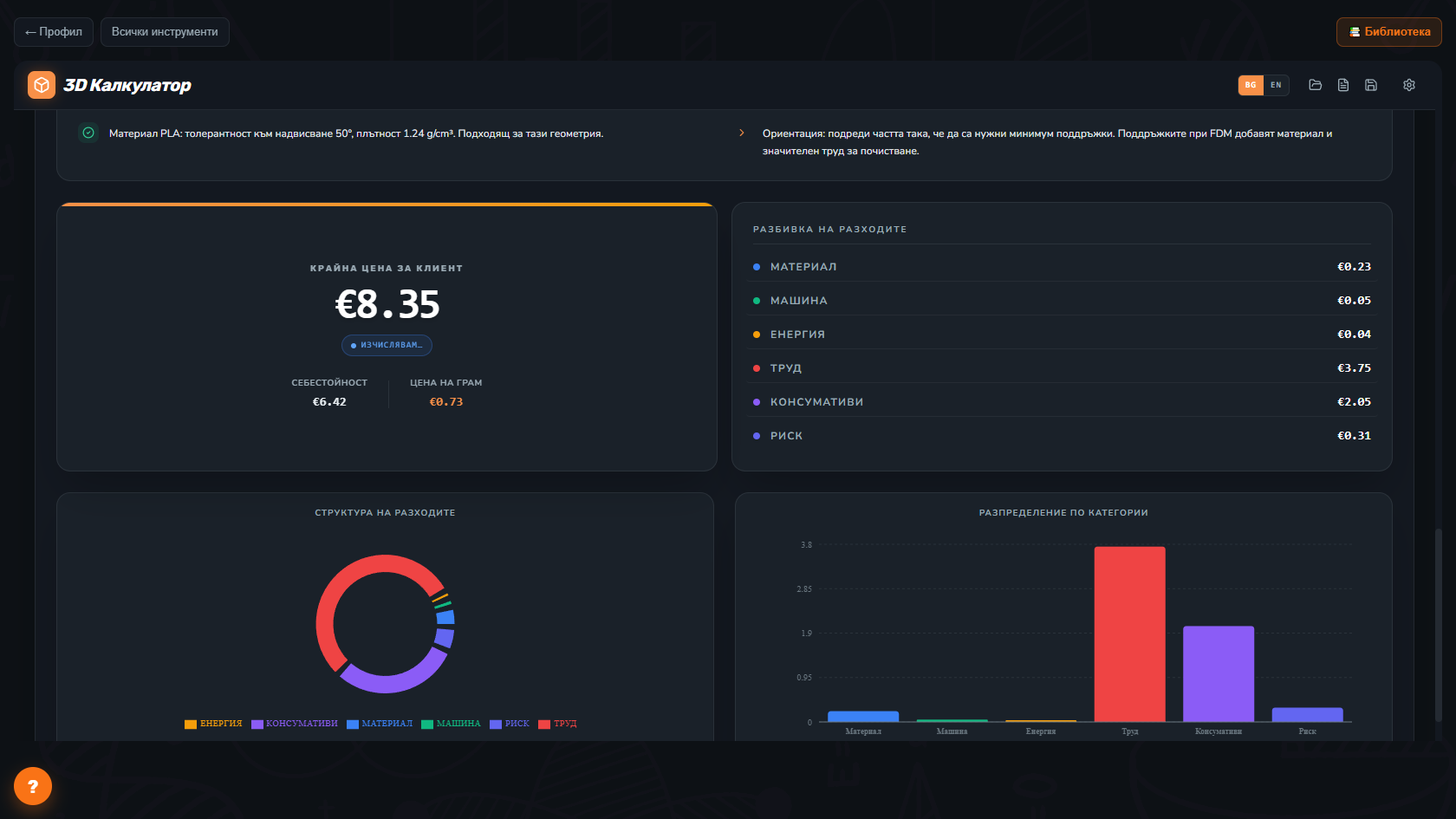This screenshot has height=819, width=1456.
Task: Click the document file icon in header
Action: point(1343,85)
